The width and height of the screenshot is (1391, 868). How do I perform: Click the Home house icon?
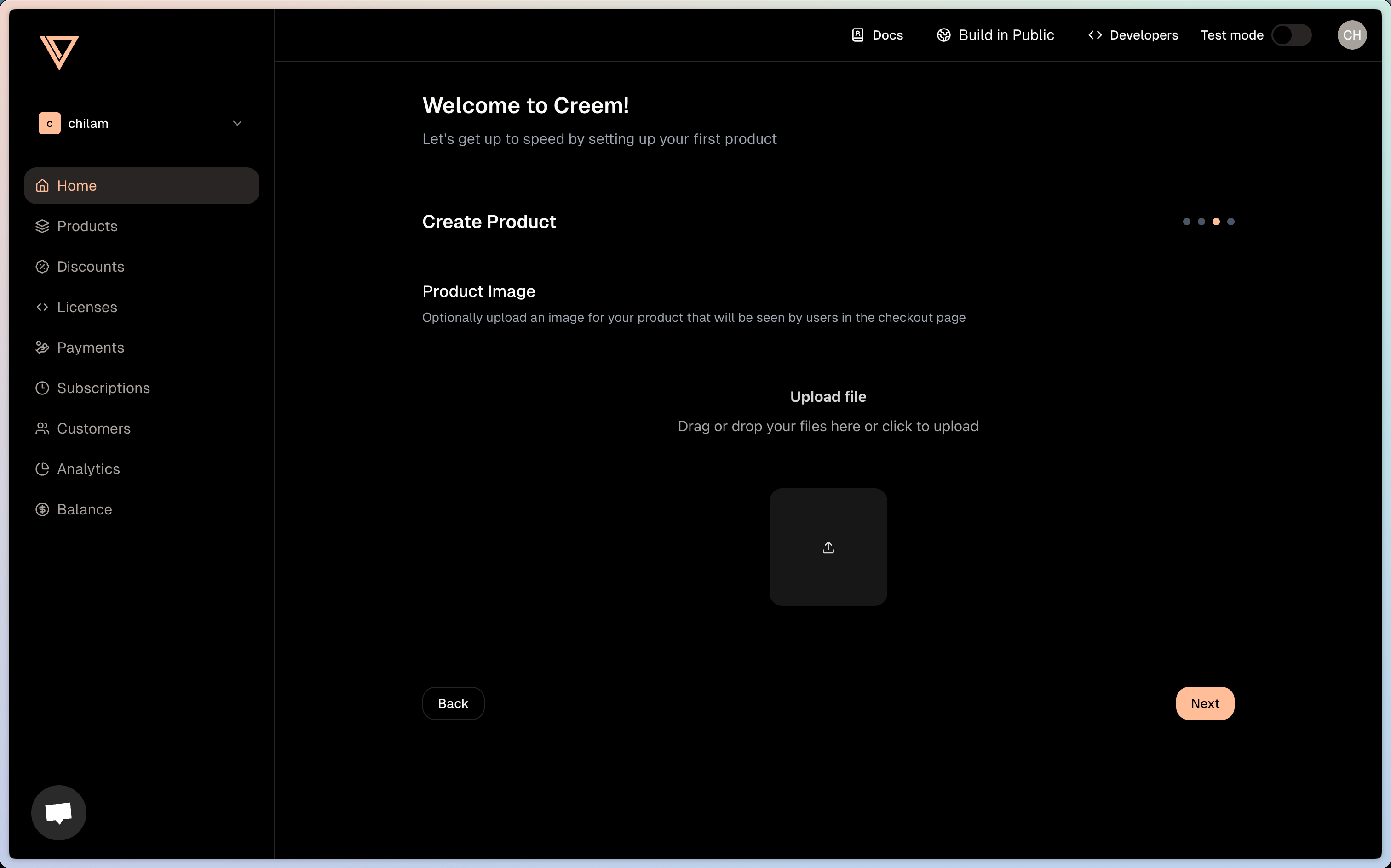tap(42, 185)
